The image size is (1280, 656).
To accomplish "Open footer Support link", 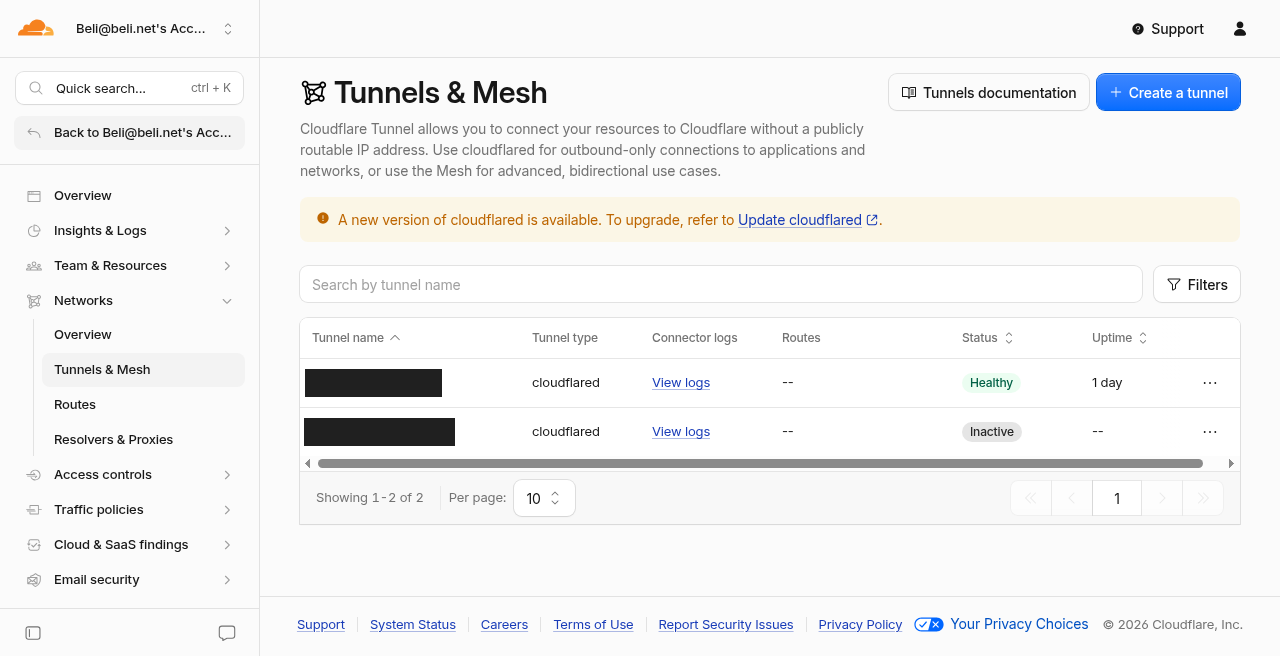I will click(321, 625).
